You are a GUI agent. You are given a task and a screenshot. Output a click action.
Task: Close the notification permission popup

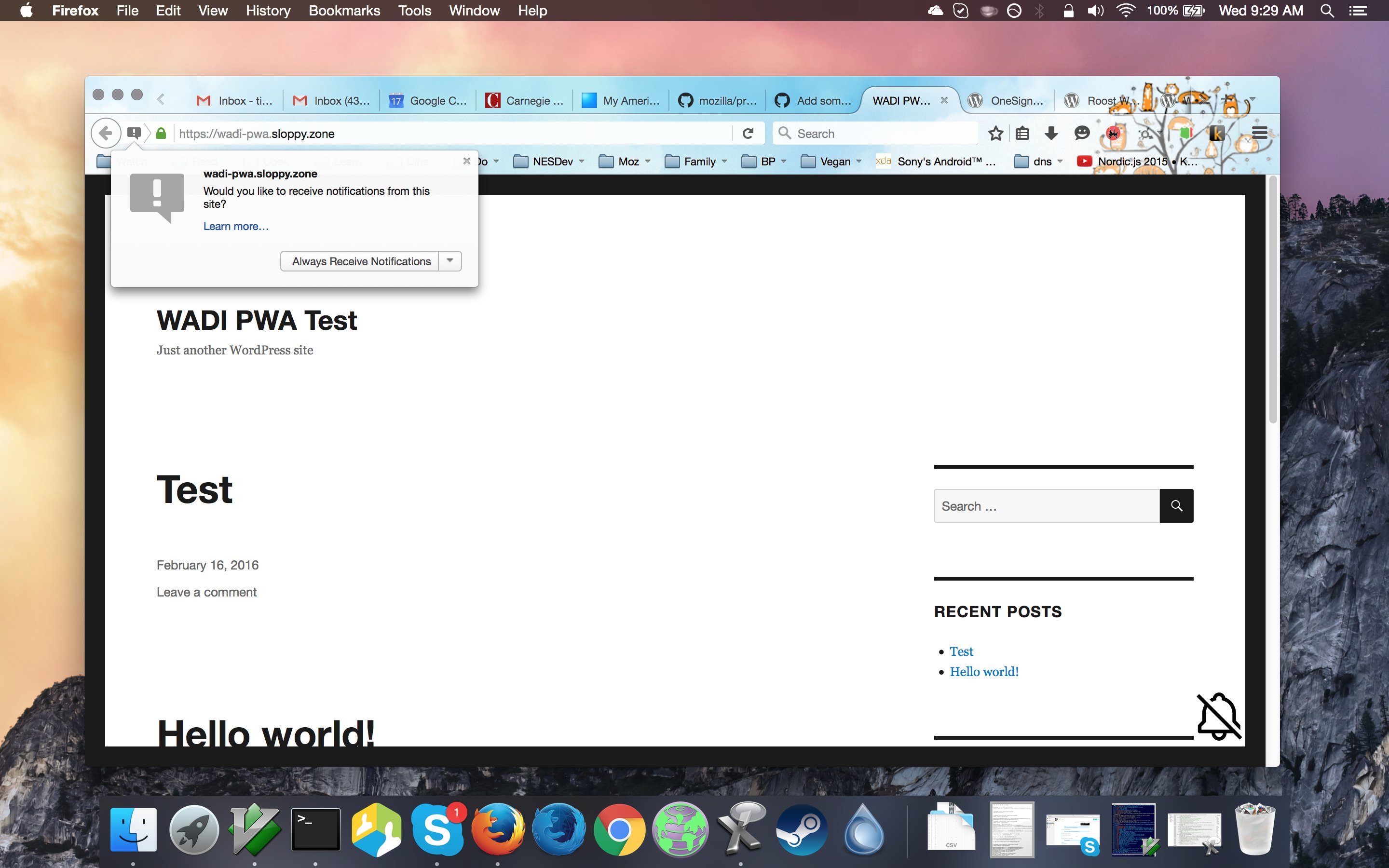[467, 161]
